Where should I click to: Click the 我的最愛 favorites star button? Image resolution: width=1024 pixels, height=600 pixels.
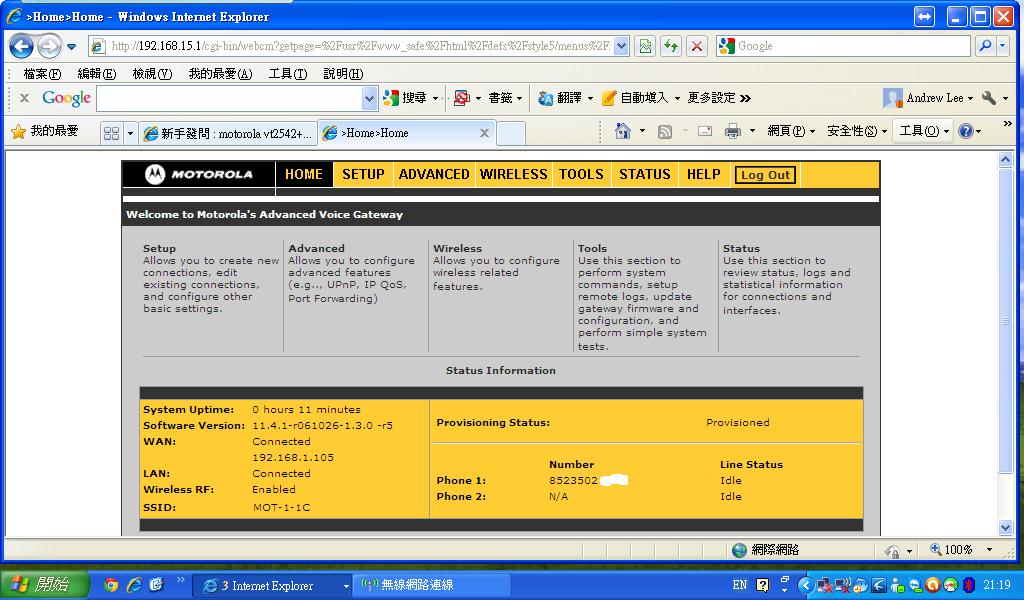coord(45,132)
